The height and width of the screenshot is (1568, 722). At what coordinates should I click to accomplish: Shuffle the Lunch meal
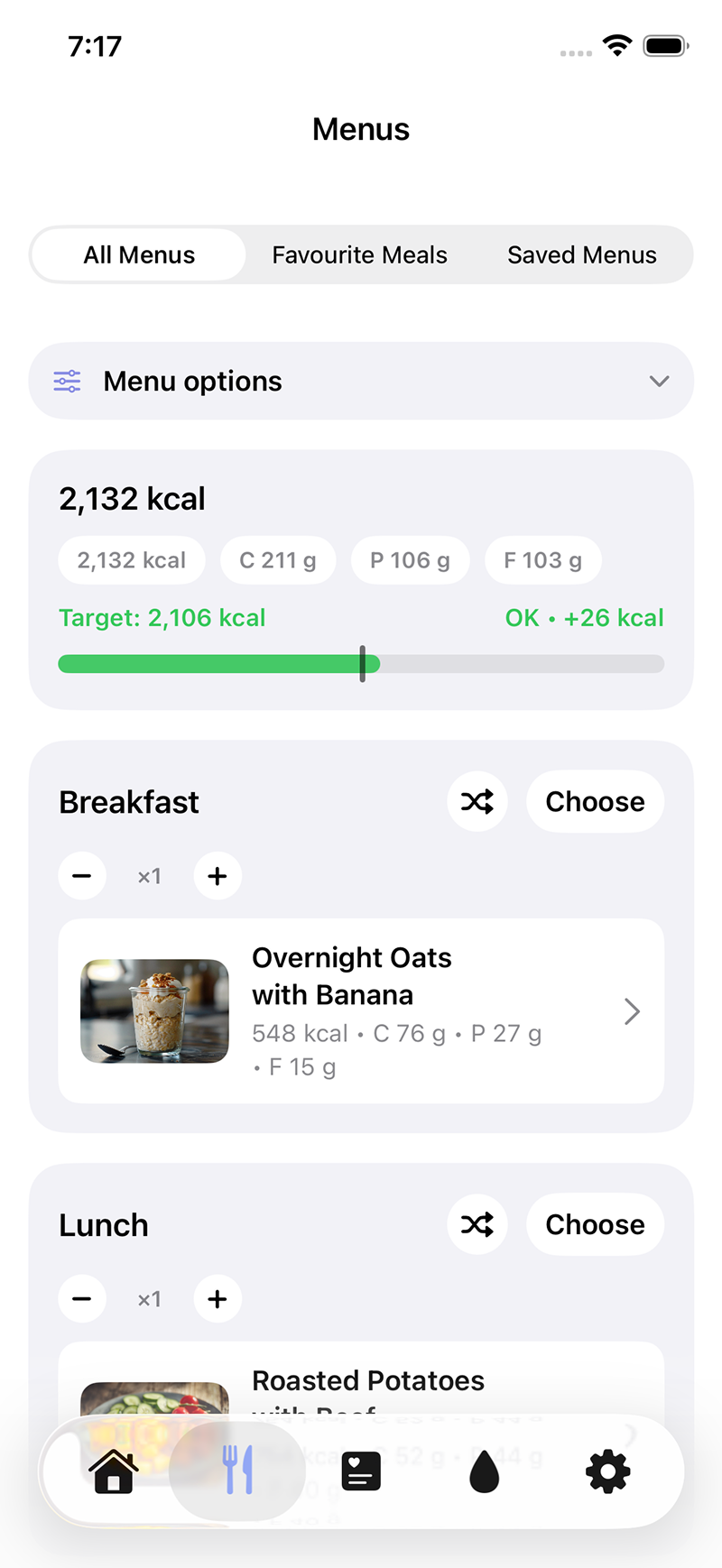[477, 1224]
